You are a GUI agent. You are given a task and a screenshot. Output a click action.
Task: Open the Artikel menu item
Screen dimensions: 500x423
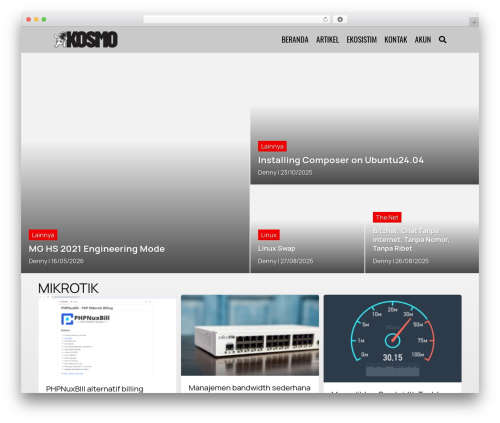click(327, 40)
